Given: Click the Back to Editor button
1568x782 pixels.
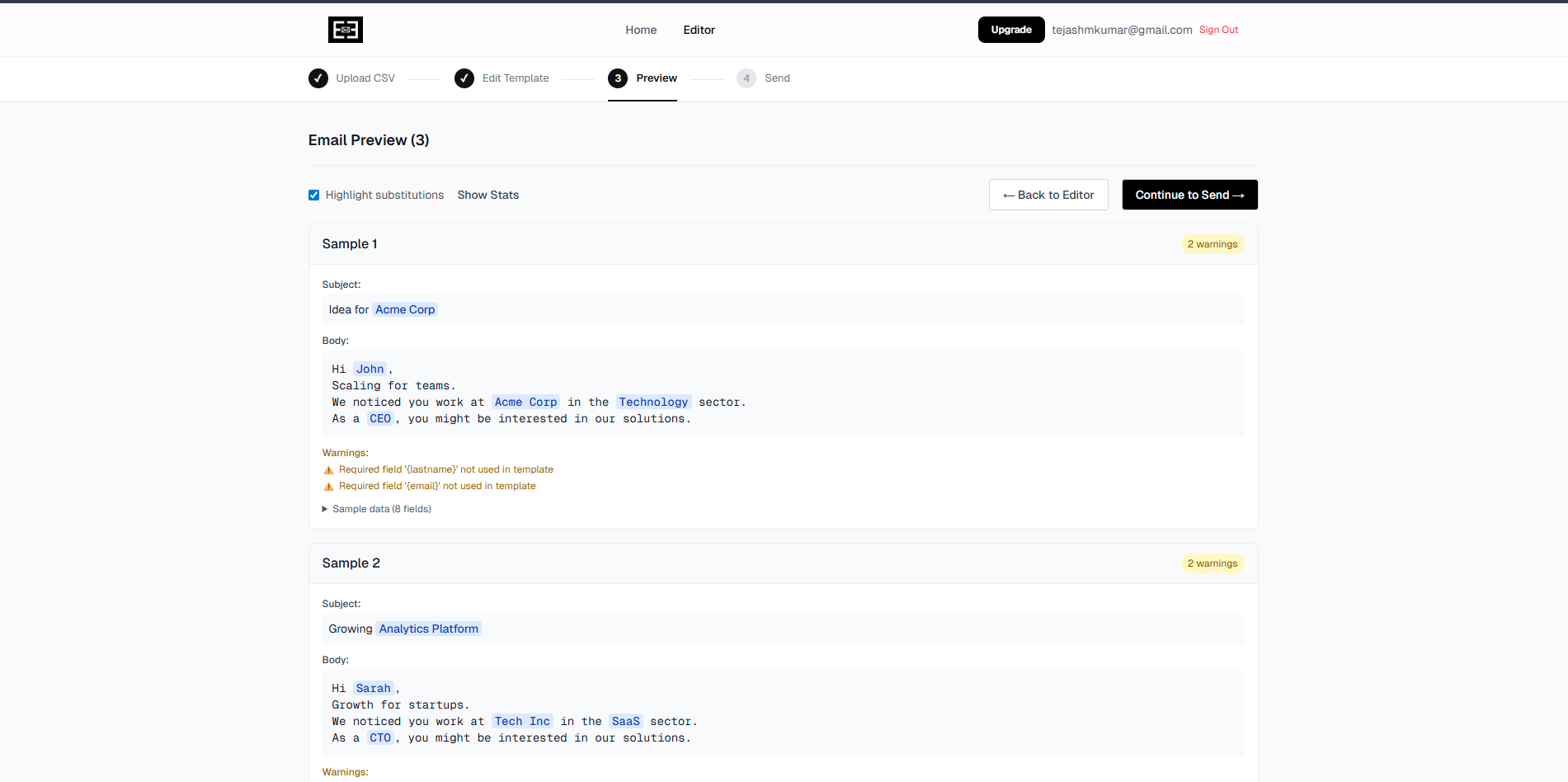Looking at the screenshot, I should point(1048,195).
